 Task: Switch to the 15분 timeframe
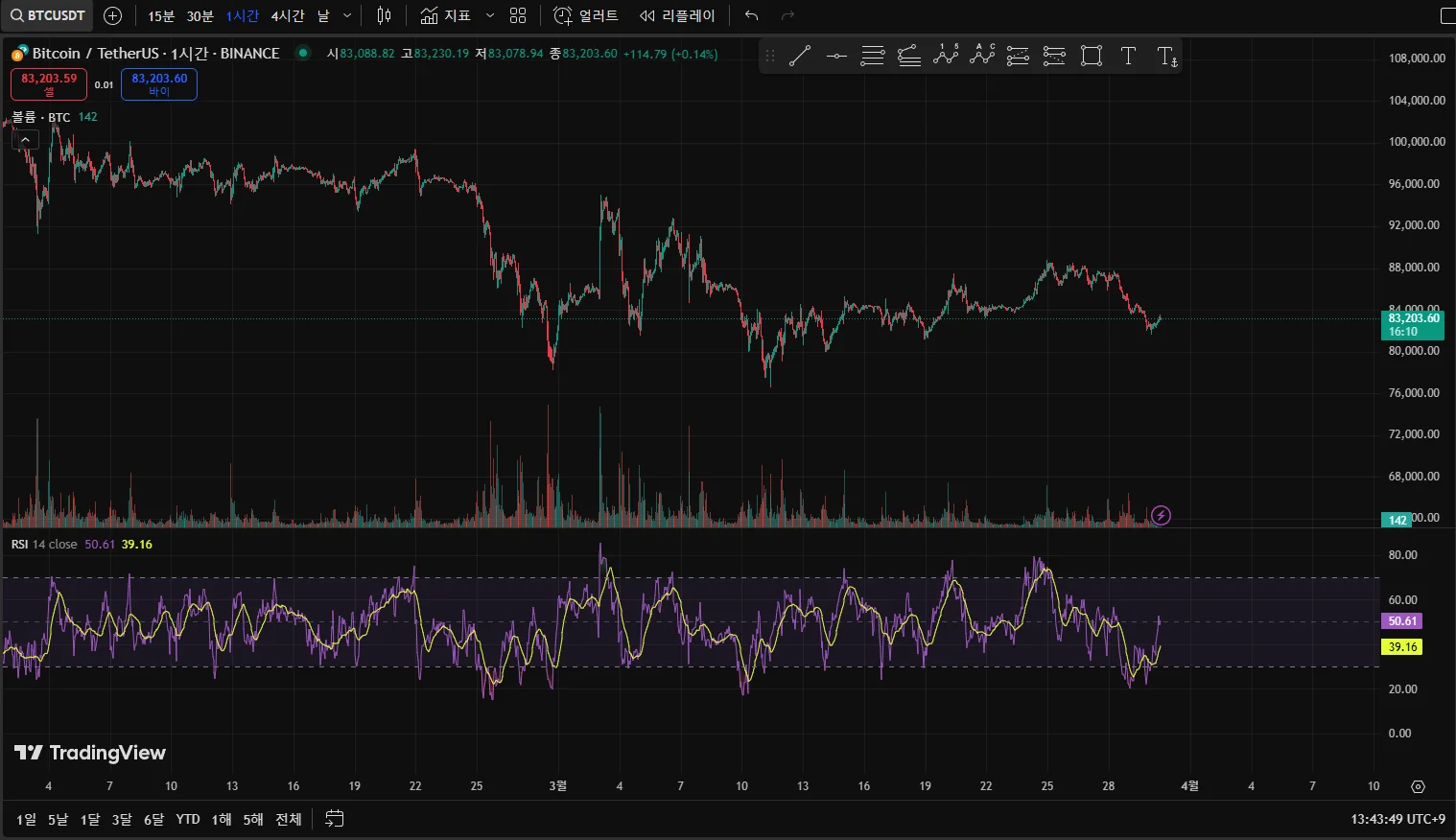point(161,15)
